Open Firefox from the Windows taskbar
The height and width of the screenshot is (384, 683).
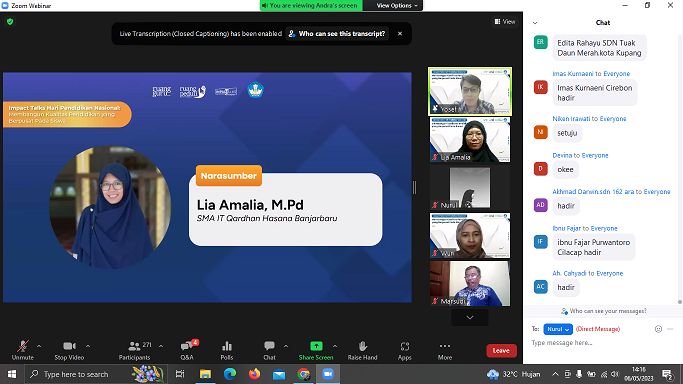pos(254,374)
